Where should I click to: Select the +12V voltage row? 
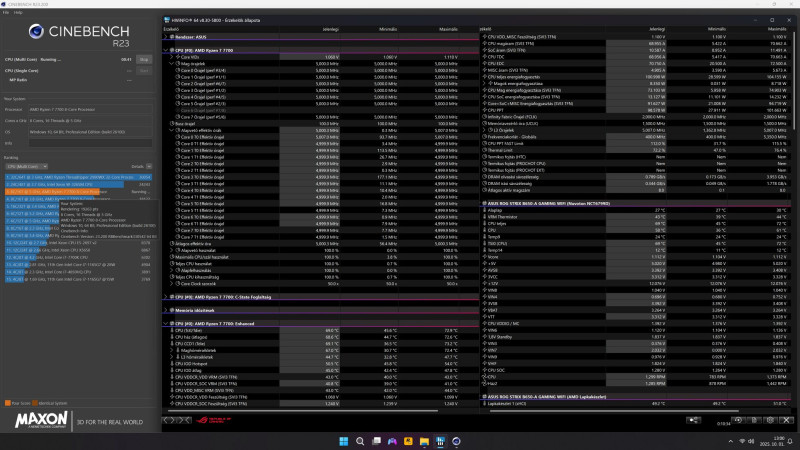[636, 284]
